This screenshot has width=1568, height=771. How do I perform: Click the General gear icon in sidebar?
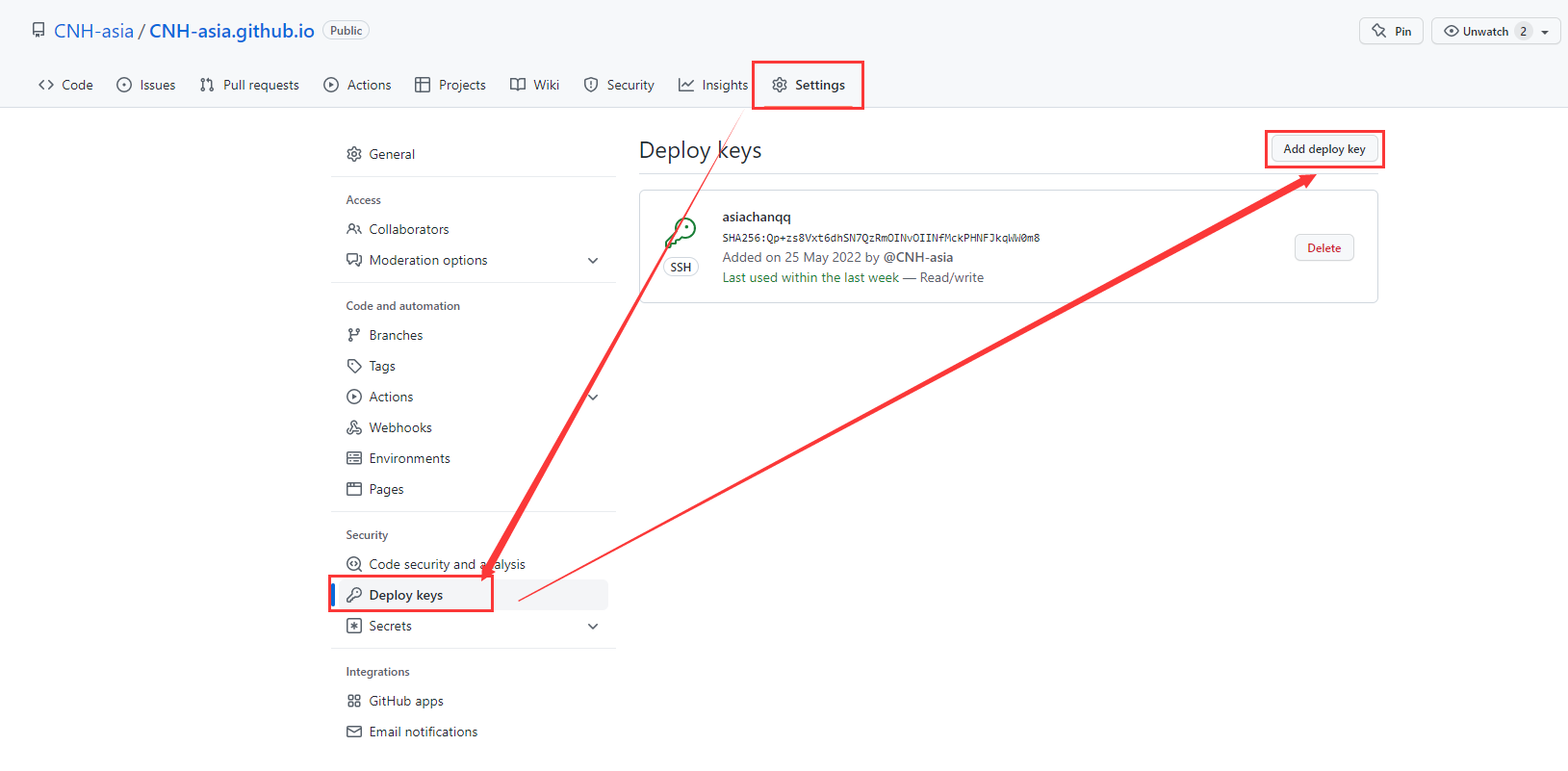click(354, 154)
